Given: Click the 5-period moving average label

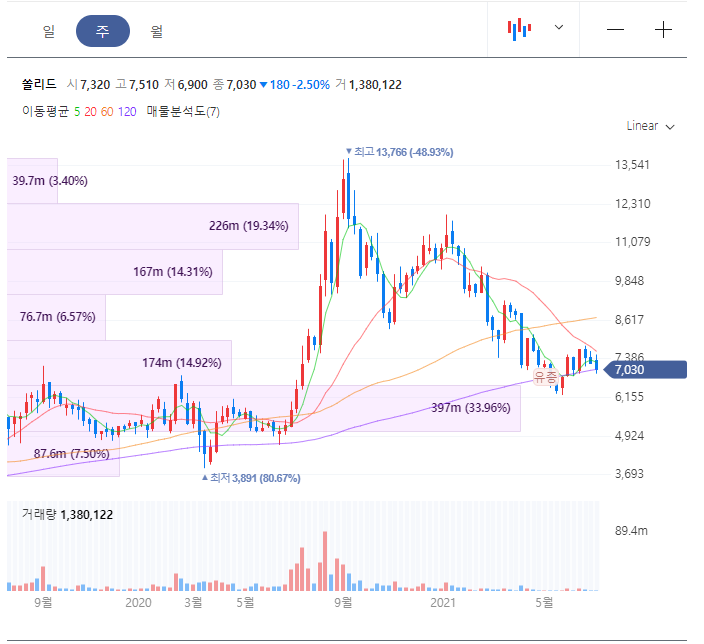Looking at the screenshot, I should pos(77,112).
